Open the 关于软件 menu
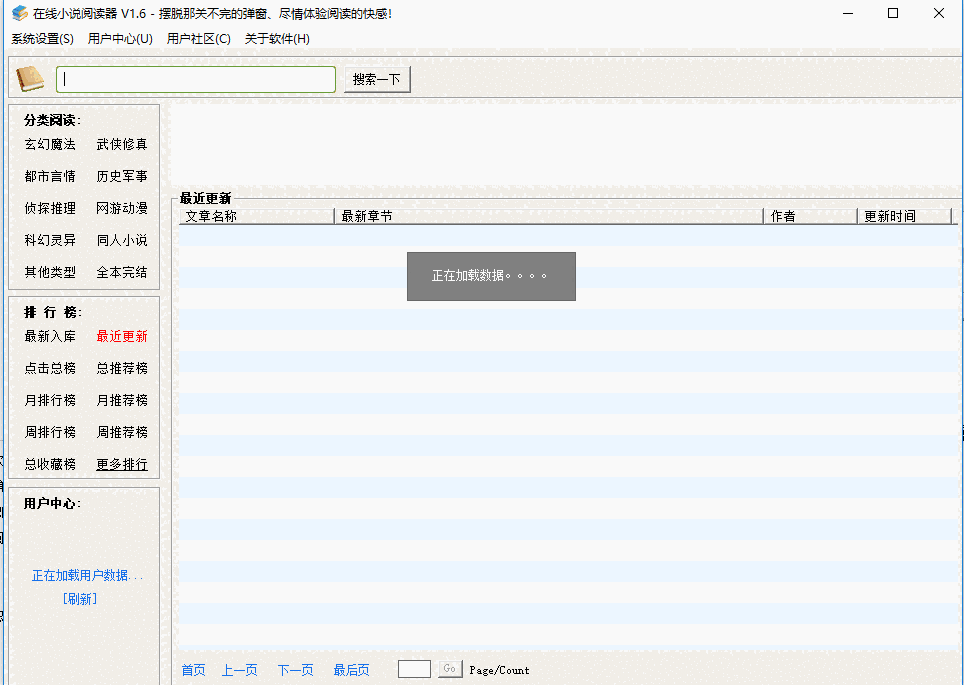 click(x=277, y=39)
